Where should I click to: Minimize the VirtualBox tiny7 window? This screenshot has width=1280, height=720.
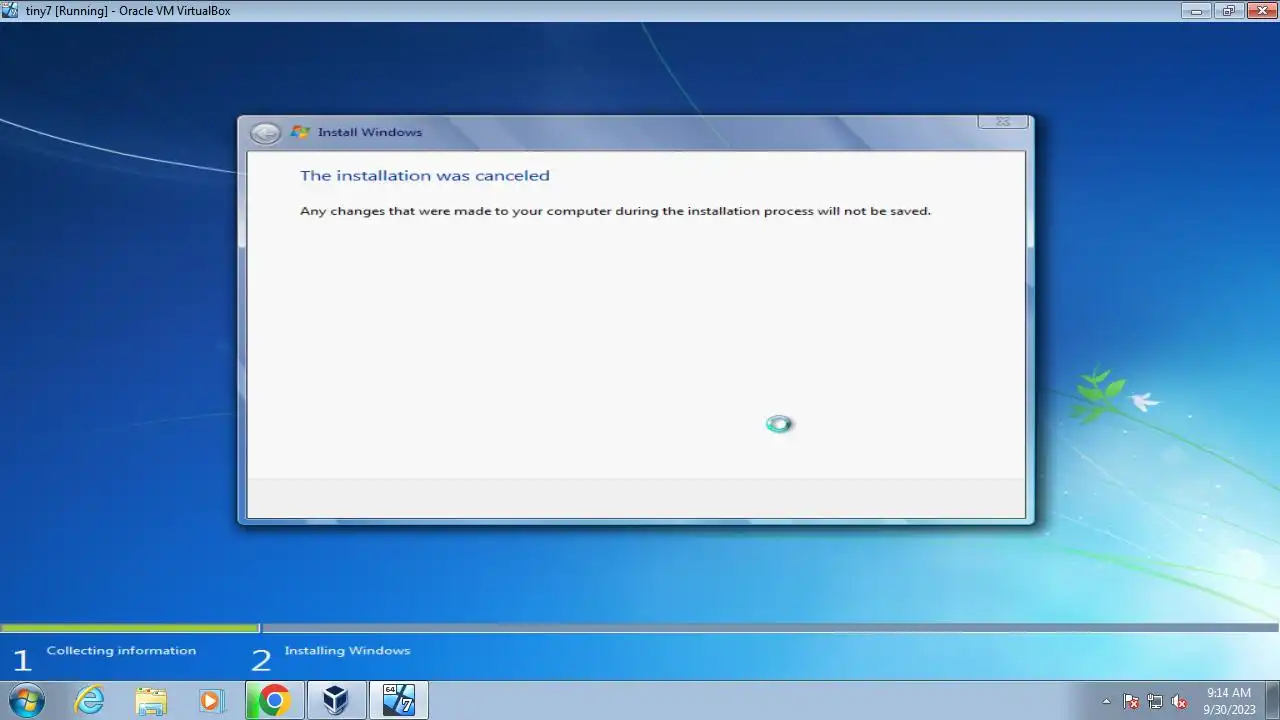pyautogui.click(x=1196, y=10)
